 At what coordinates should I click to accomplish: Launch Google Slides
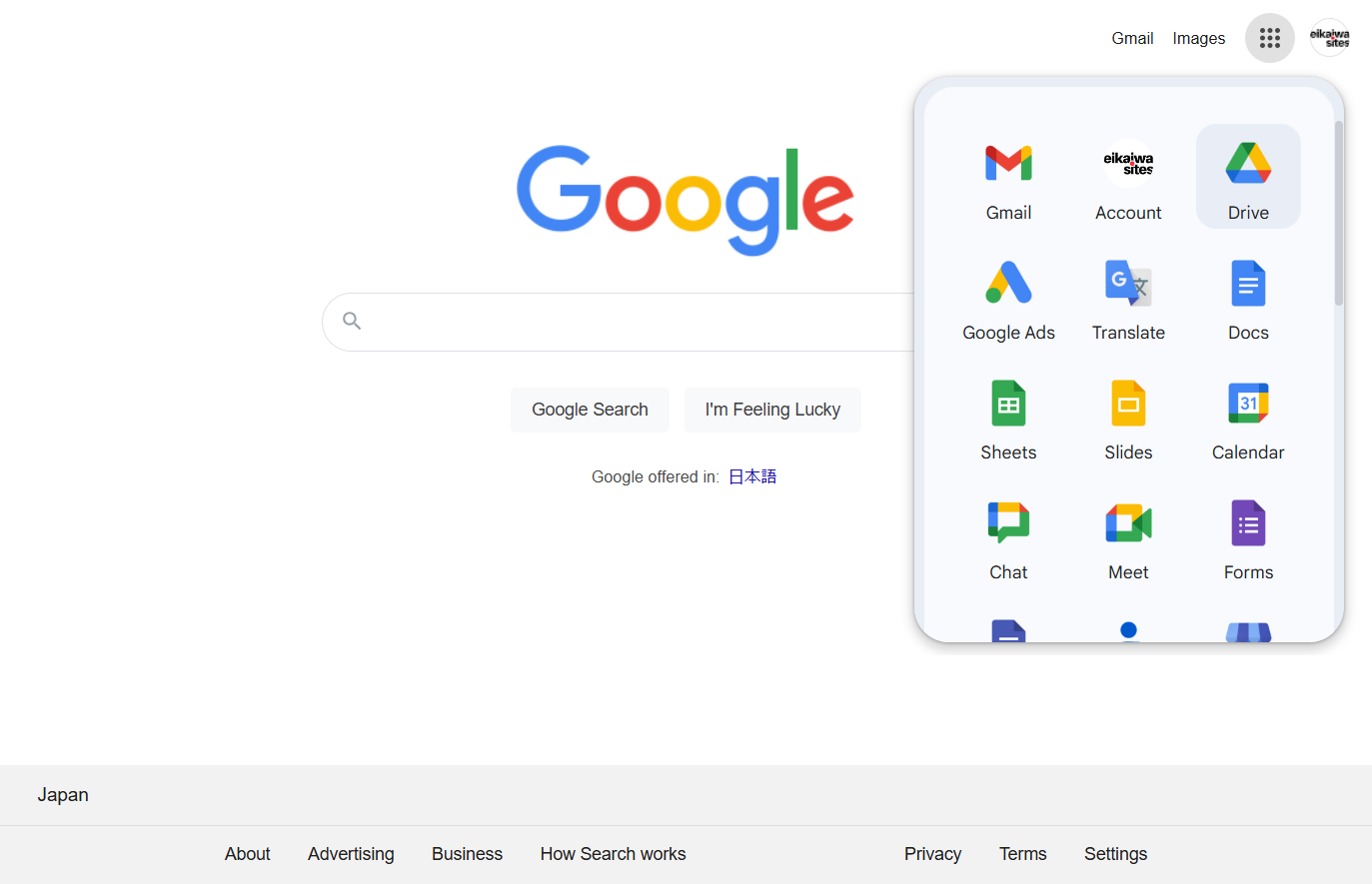[1128, 417]
